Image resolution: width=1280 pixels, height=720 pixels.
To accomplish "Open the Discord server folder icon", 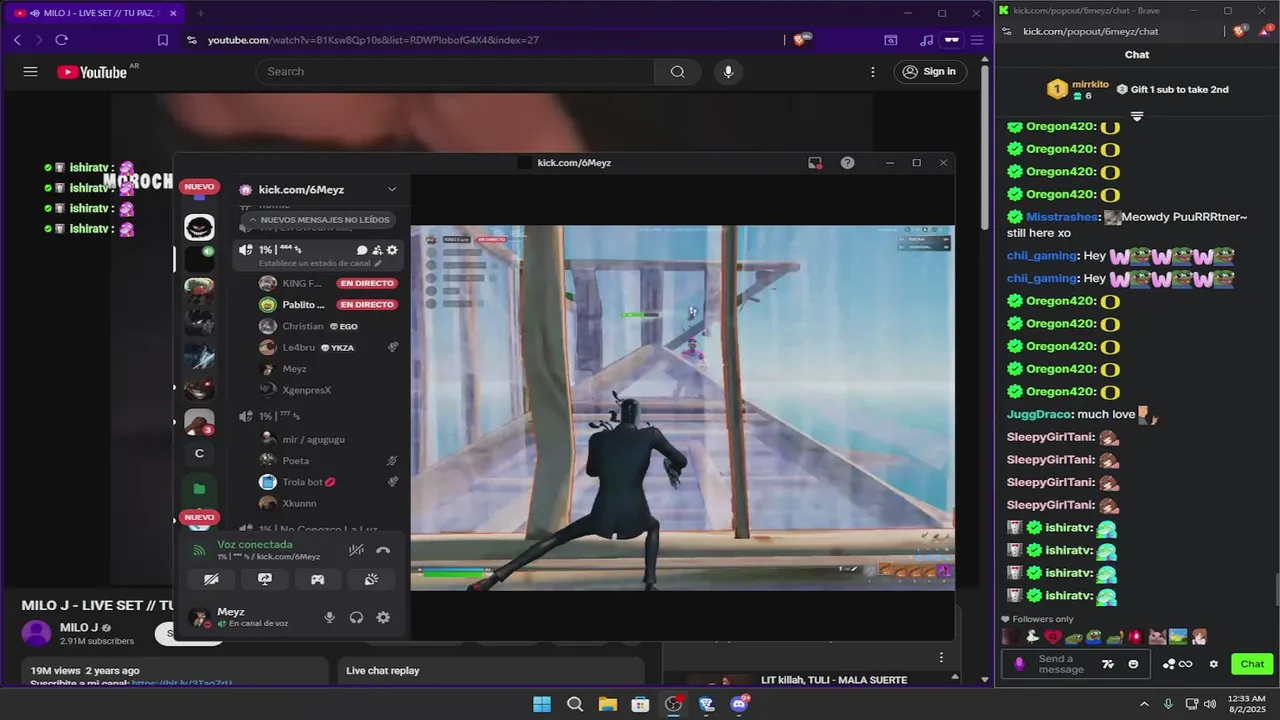I will pos(199,488).
